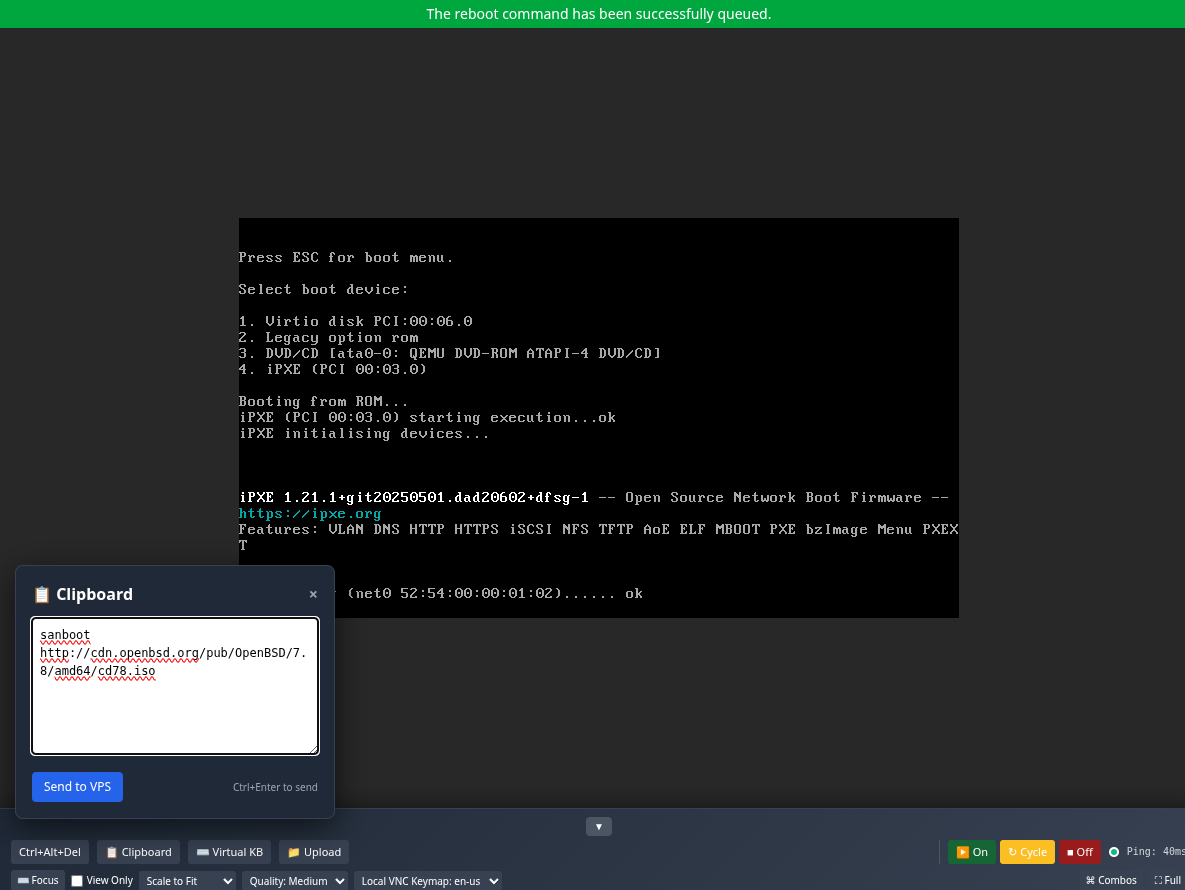
Task: Open the Combos menu
Action: point(1110,880)
